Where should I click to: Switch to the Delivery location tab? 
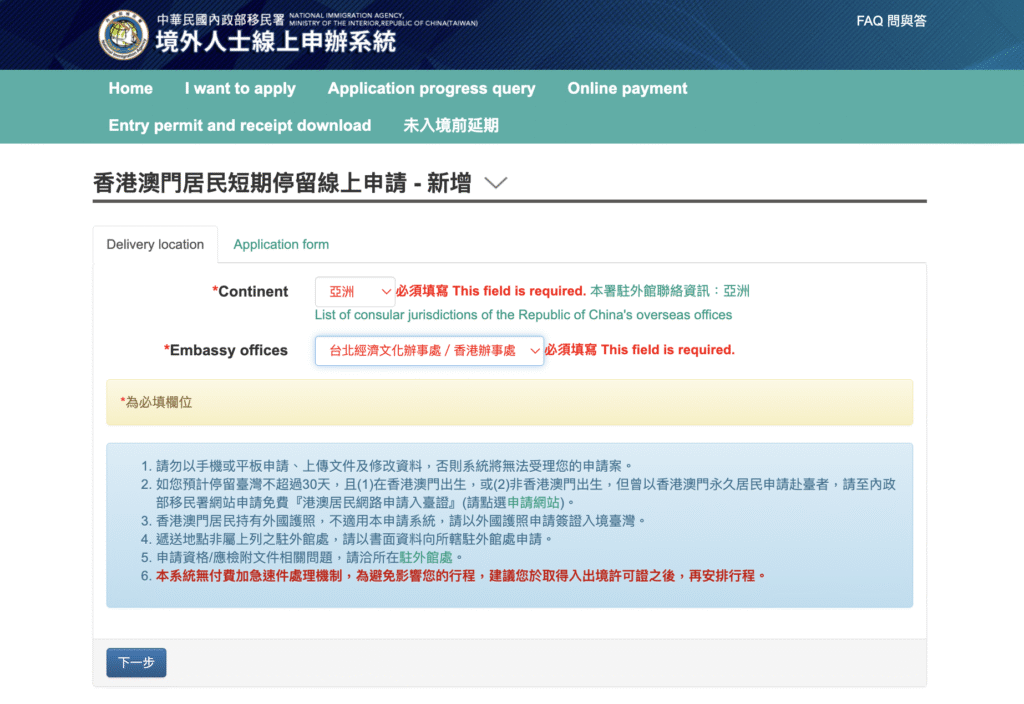[155, 244]
